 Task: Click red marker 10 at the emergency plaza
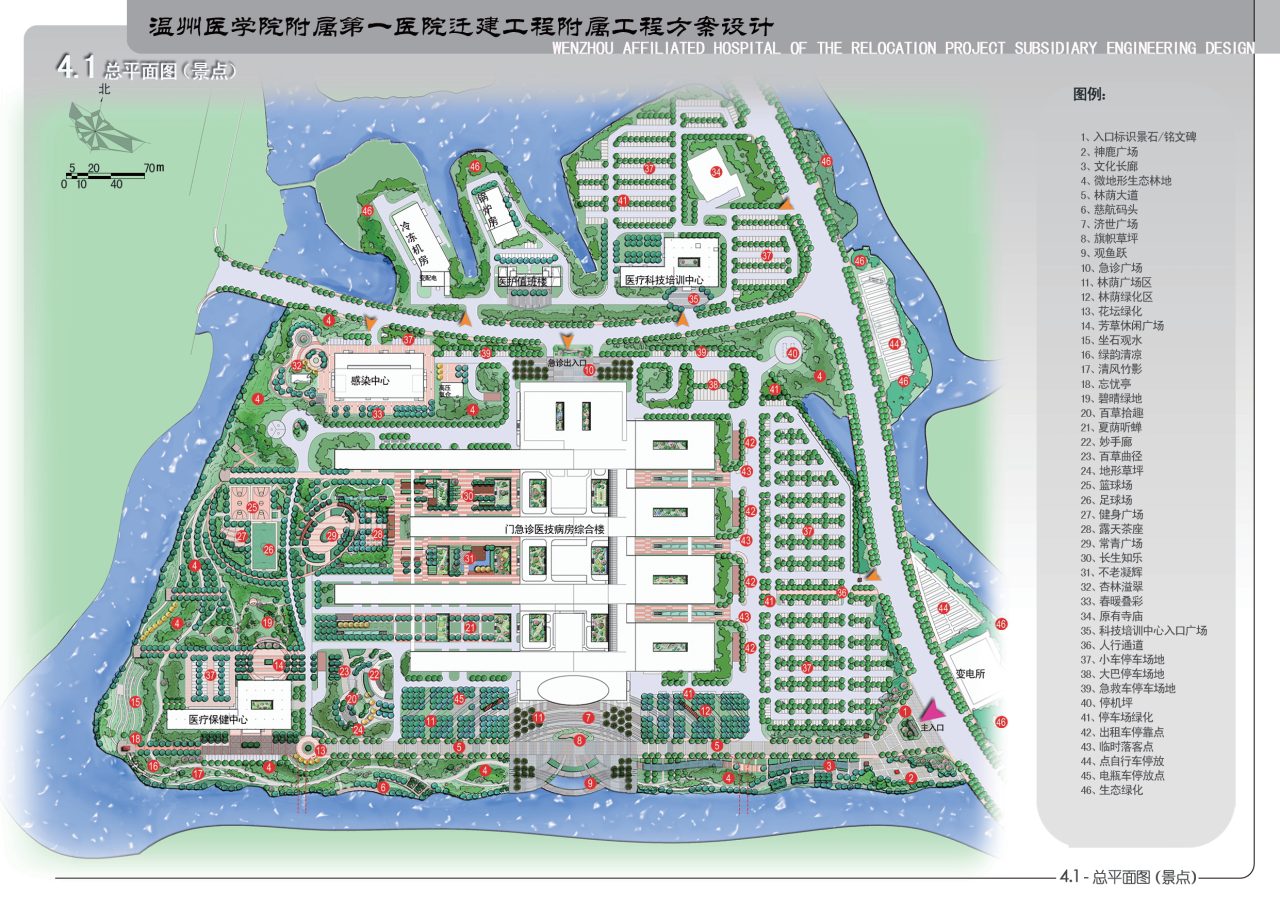[590, 370]
